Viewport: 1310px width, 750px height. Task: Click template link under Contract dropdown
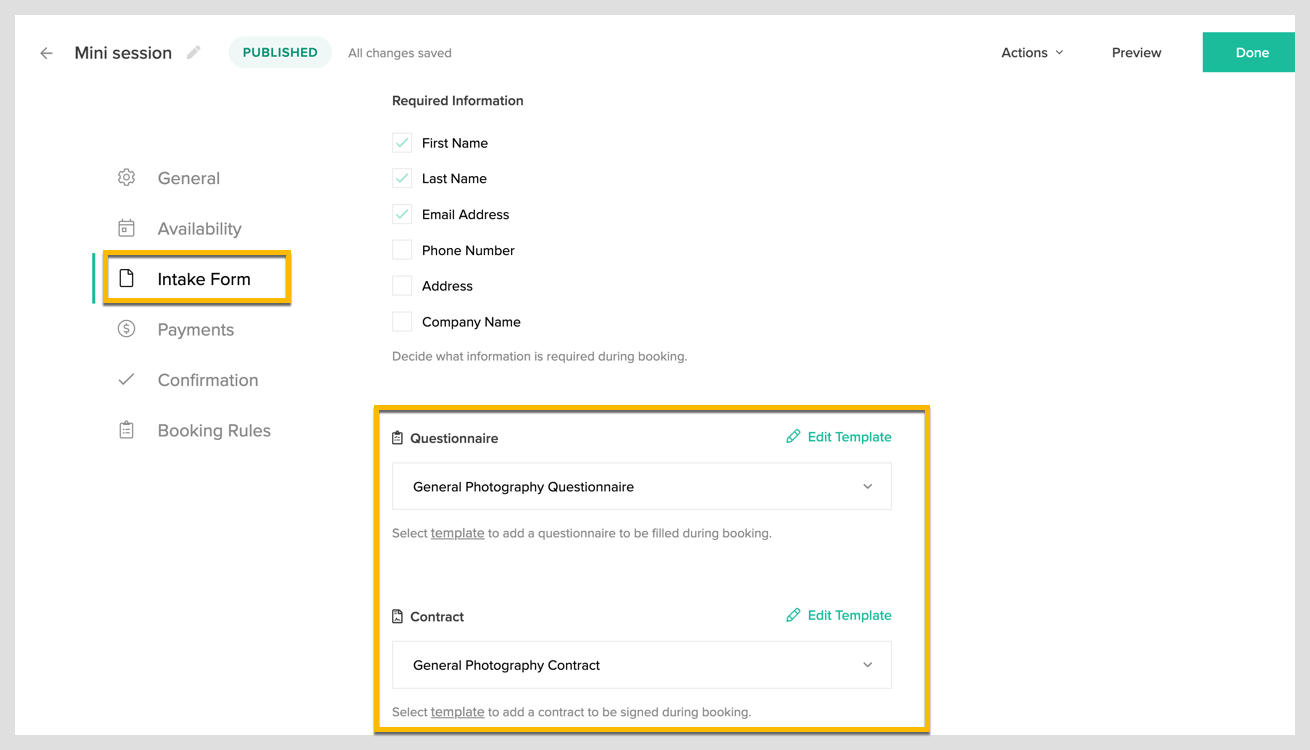pyautogui.click(x=457, y=712)
